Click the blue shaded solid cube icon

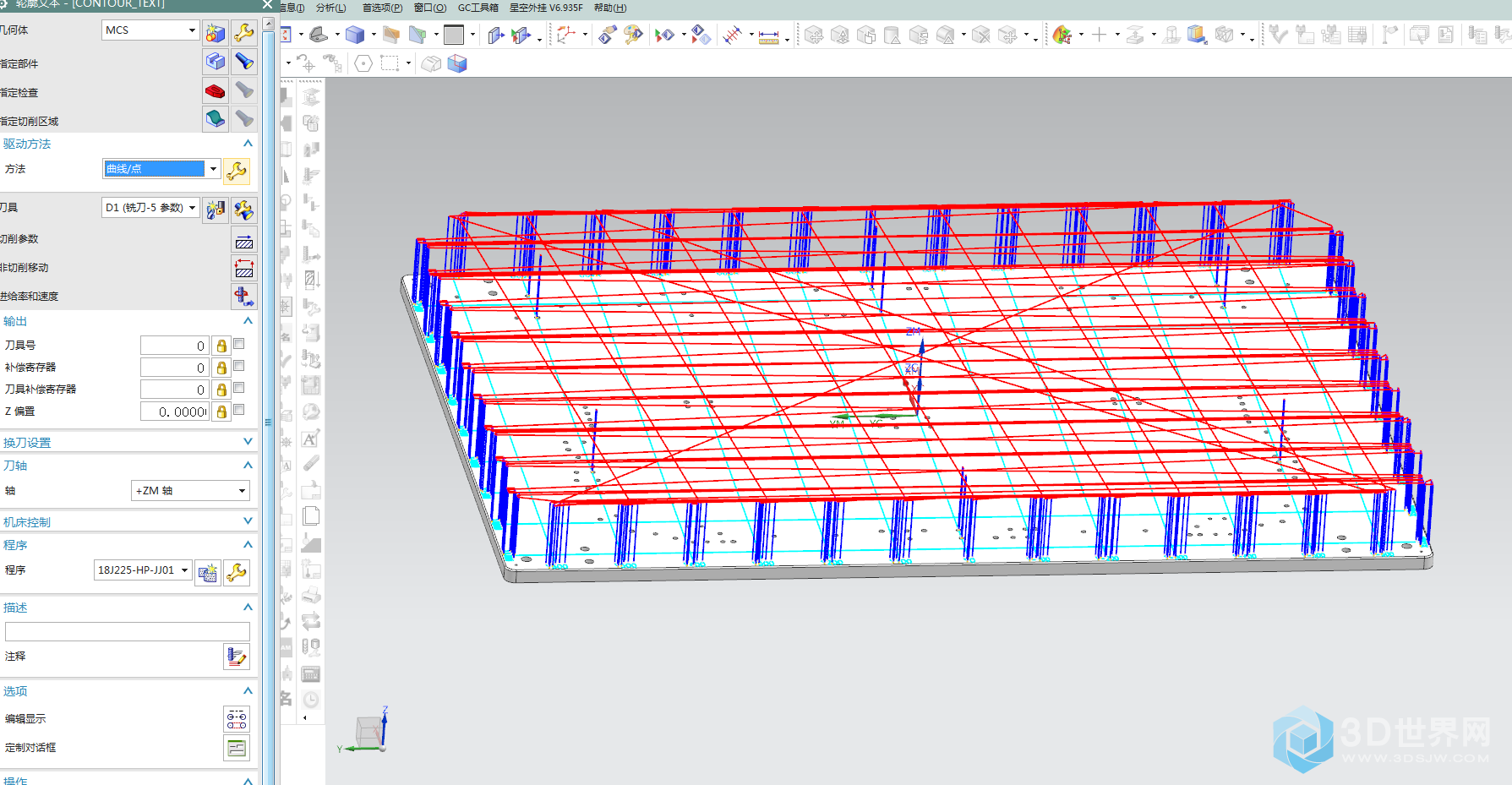(x=355, y=35)
